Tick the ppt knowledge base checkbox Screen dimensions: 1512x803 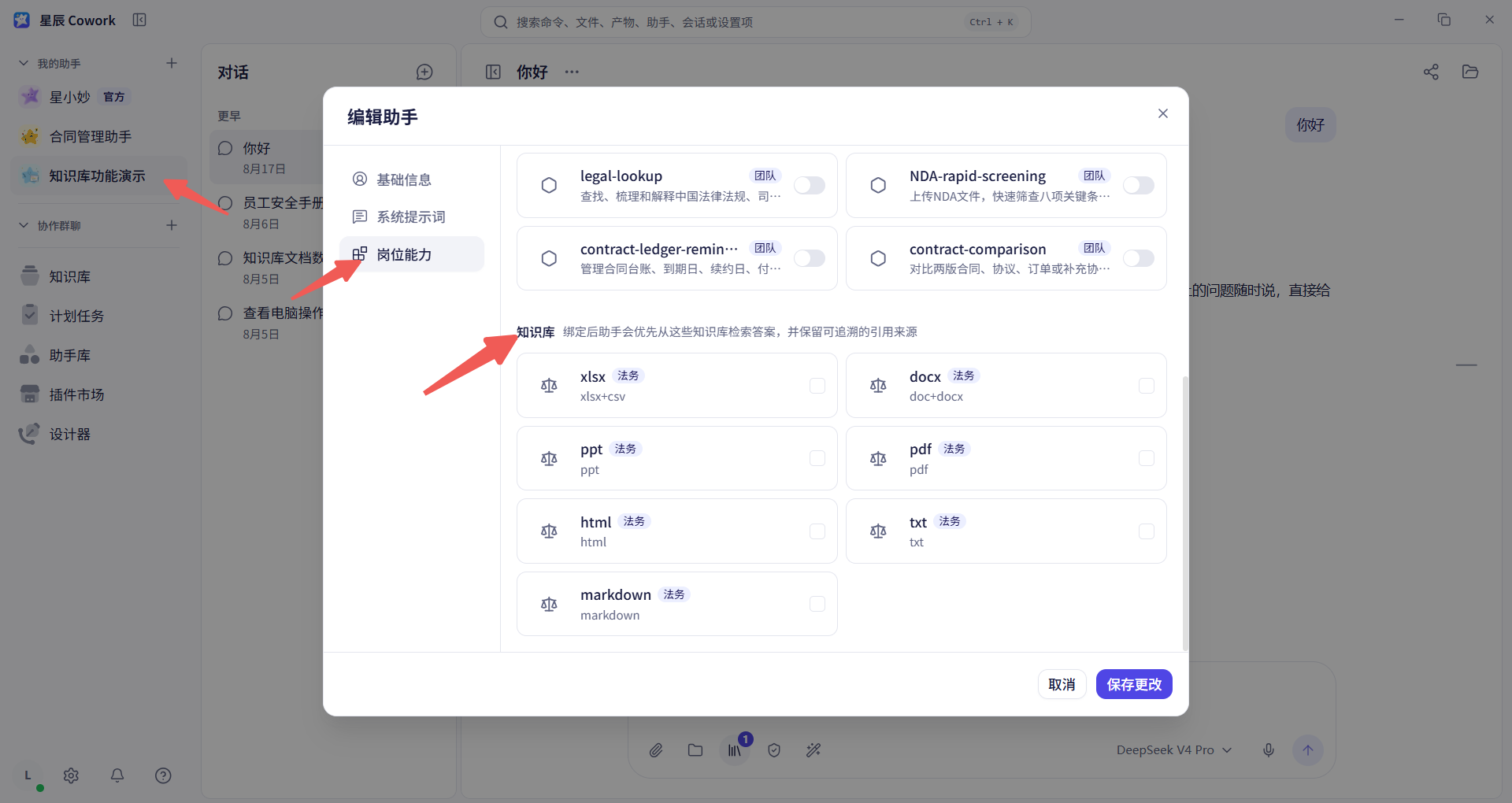tap(817, 458)
